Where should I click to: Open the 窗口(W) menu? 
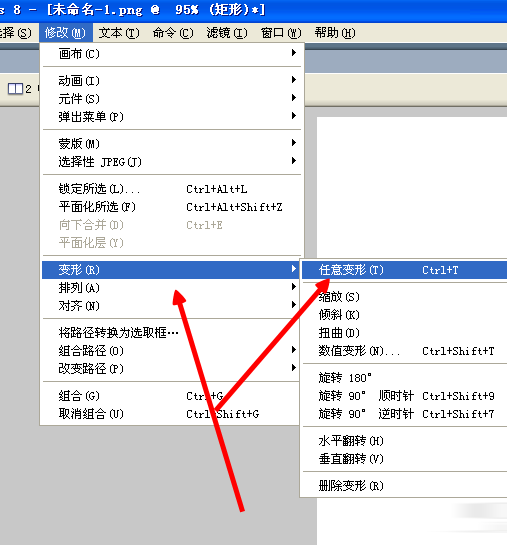coord(281,33)
